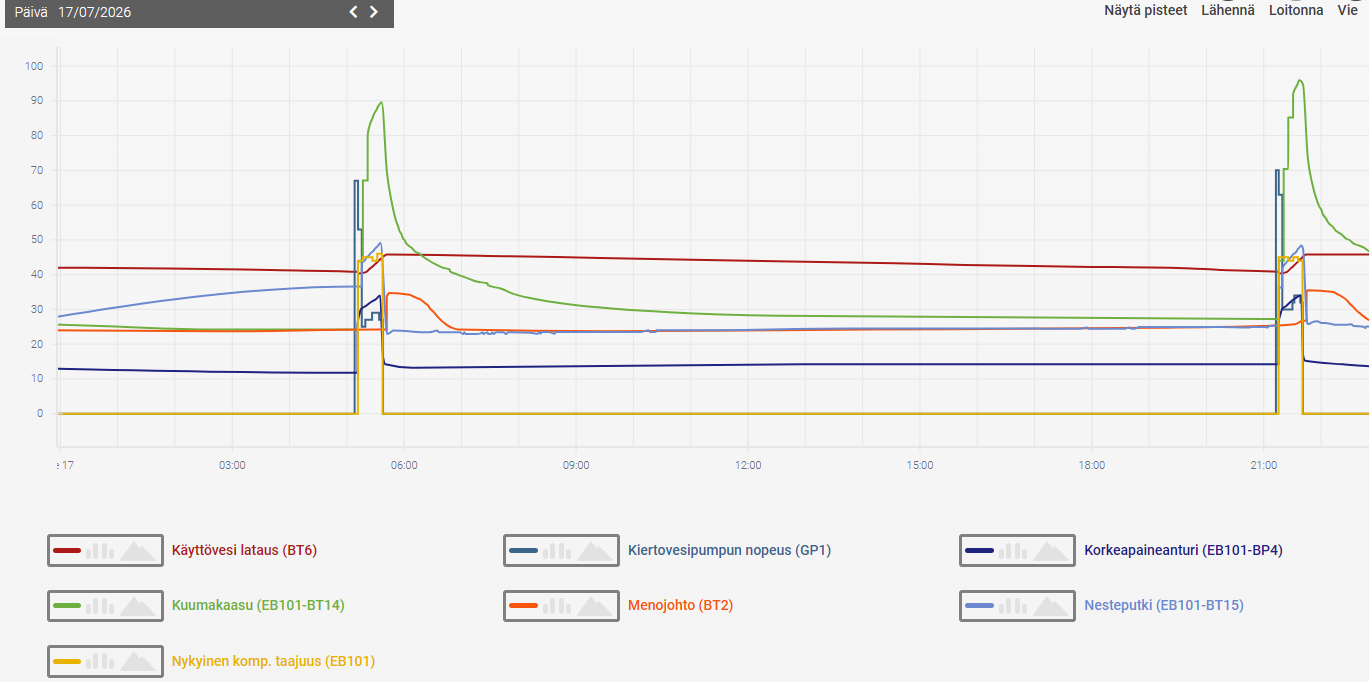Go to the next day arrow
1369x682 pixels.
pyautogui.click(x=374, y=12)
